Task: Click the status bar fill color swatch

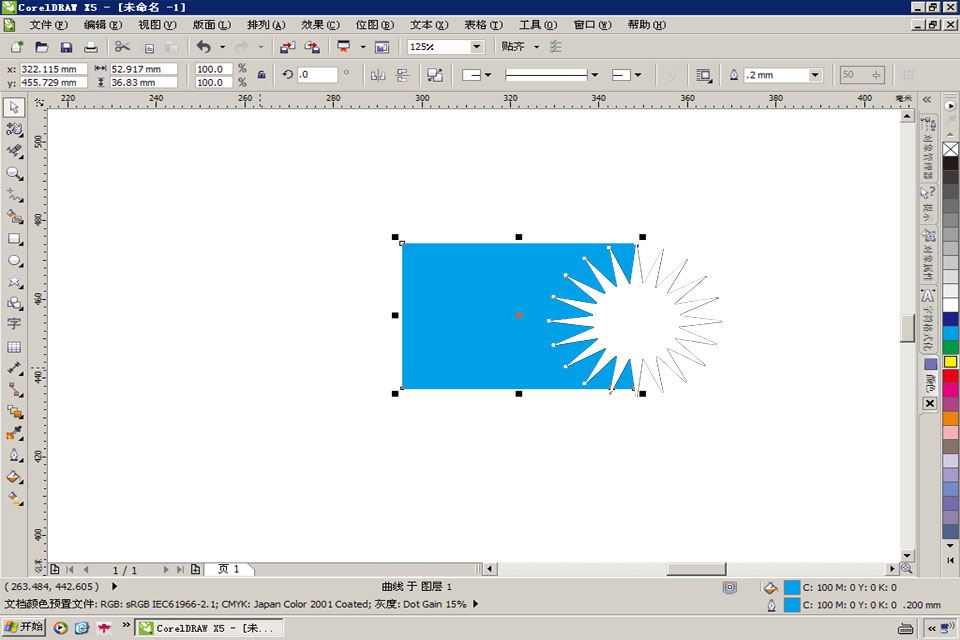Action: click(792, 587)
